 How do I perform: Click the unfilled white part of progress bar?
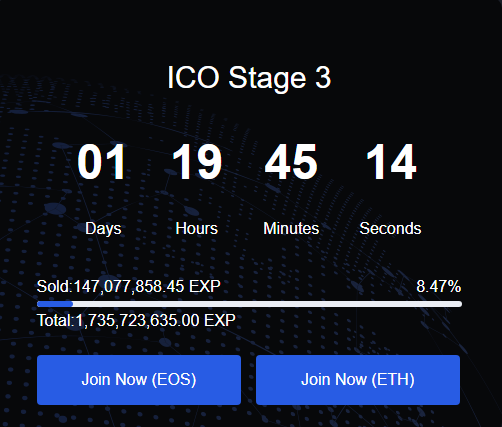click(267, 304)
